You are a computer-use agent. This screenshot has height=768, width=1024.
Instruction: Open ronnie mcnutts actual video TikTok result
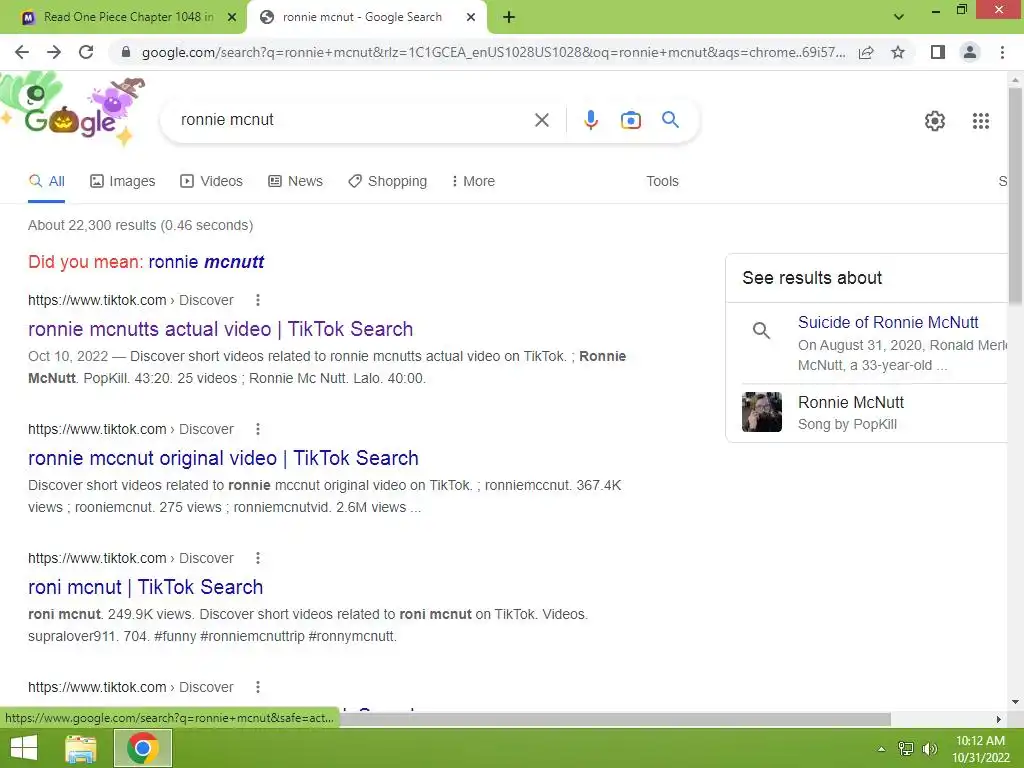(x=221, y=329)
